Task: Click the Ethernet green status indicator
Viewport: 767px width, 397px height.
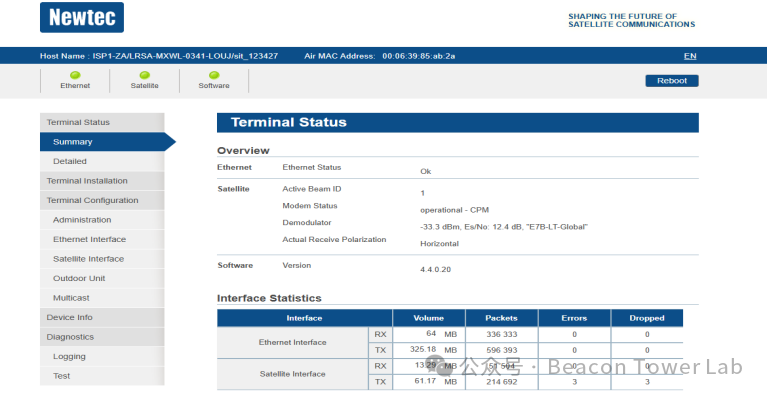Action: 75,75
